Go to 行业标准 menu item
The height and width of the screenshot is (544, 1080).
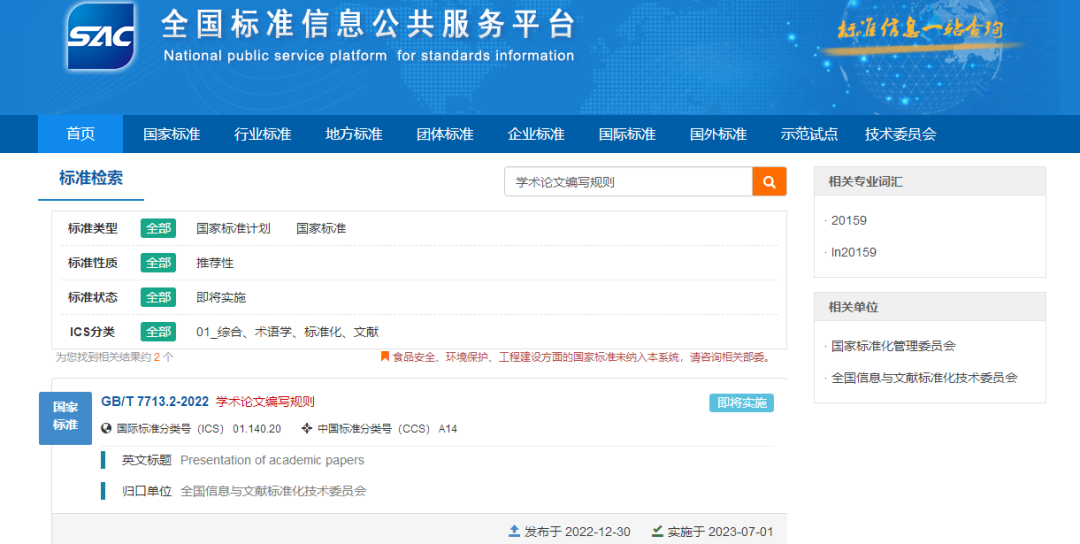tap(262, 134)
